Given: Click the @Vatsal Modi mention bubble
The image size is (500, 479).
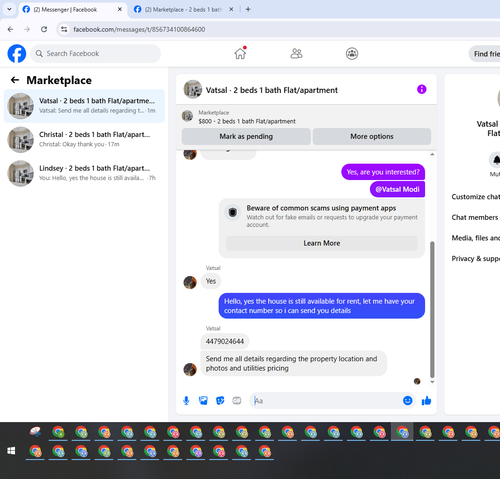Looking at the screenshot, I should (397, 189).
